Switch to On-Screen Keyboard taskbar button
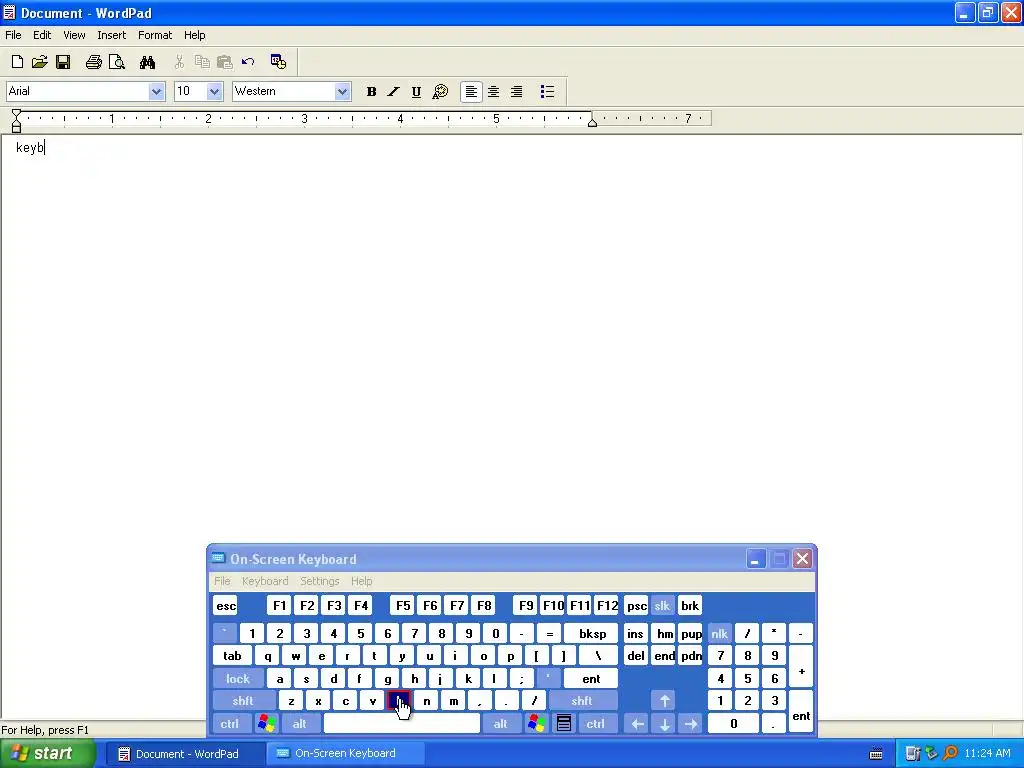This screenshot has height=768, width=1024. (345, 754)
